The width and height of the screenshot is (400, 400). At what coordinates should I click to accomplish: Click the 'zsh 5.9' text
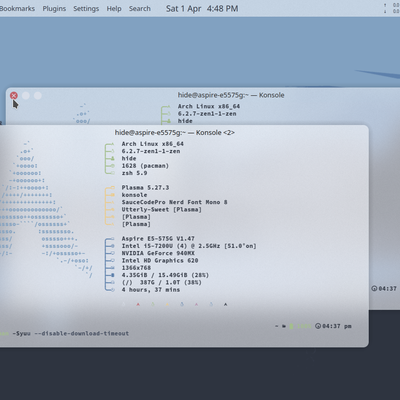134,173
